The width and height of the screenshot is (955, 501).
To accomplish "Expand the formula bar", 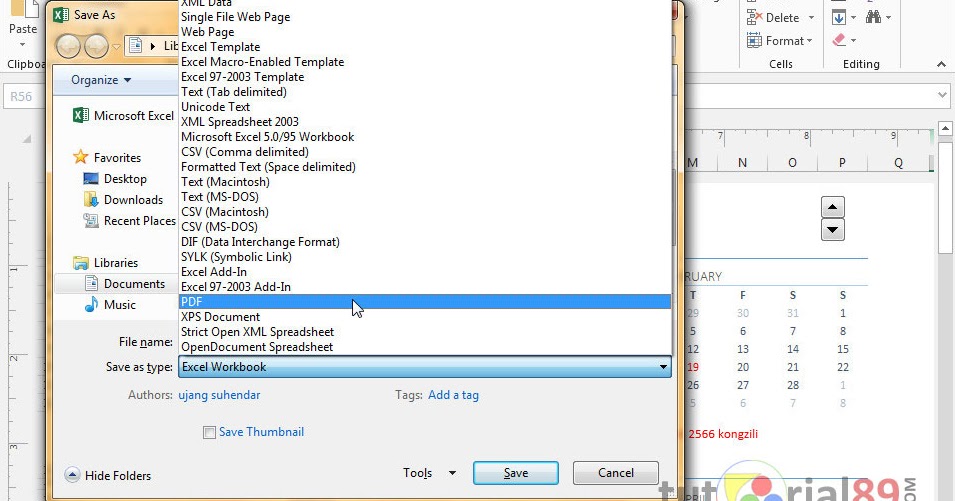I will (942, 96).
